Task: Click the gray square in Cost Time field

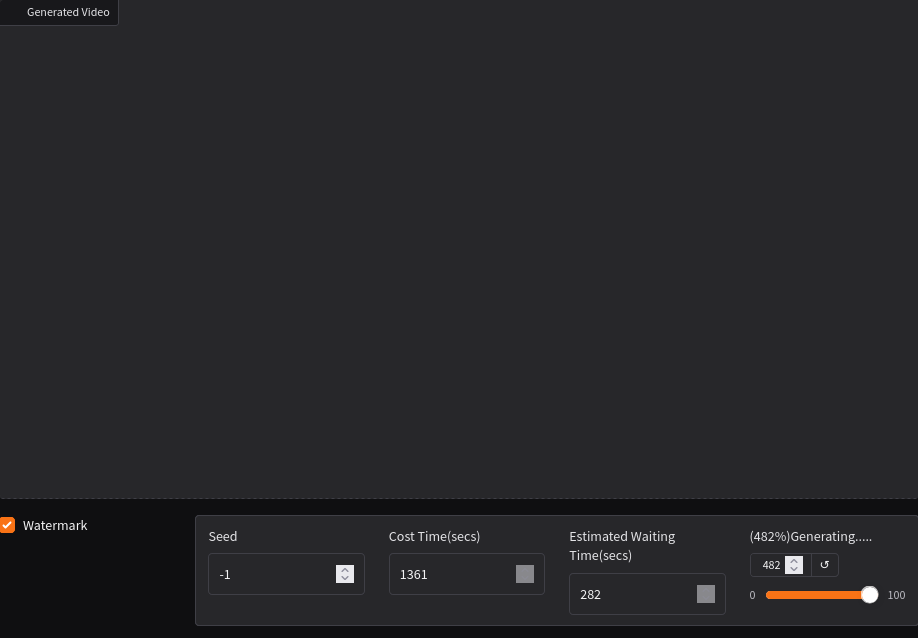Action: [x=525, y=574]
